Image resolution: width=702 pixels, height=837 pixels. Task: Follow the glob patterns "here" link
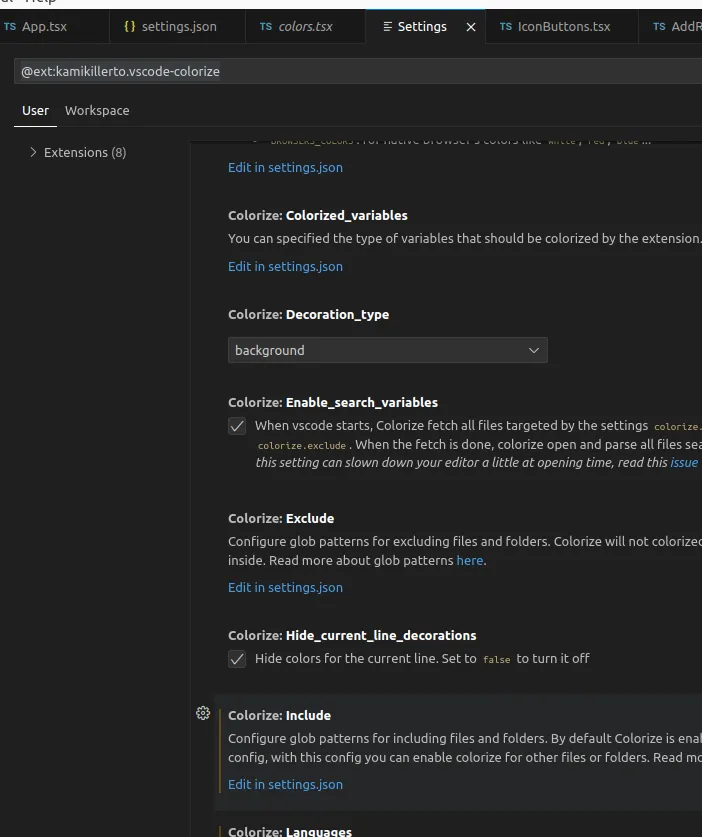pyautogui.click(x=469, y=561)
